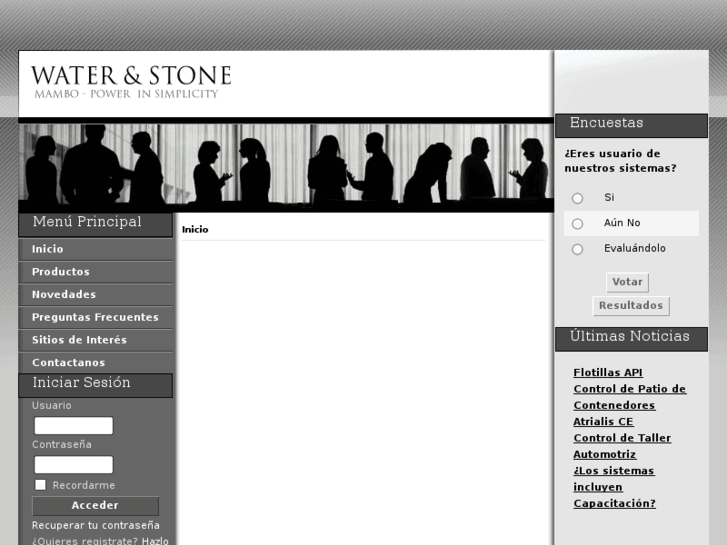Go to Productos in main menu
The height and width of the screenshot is (545, 727).
(96, 272)
